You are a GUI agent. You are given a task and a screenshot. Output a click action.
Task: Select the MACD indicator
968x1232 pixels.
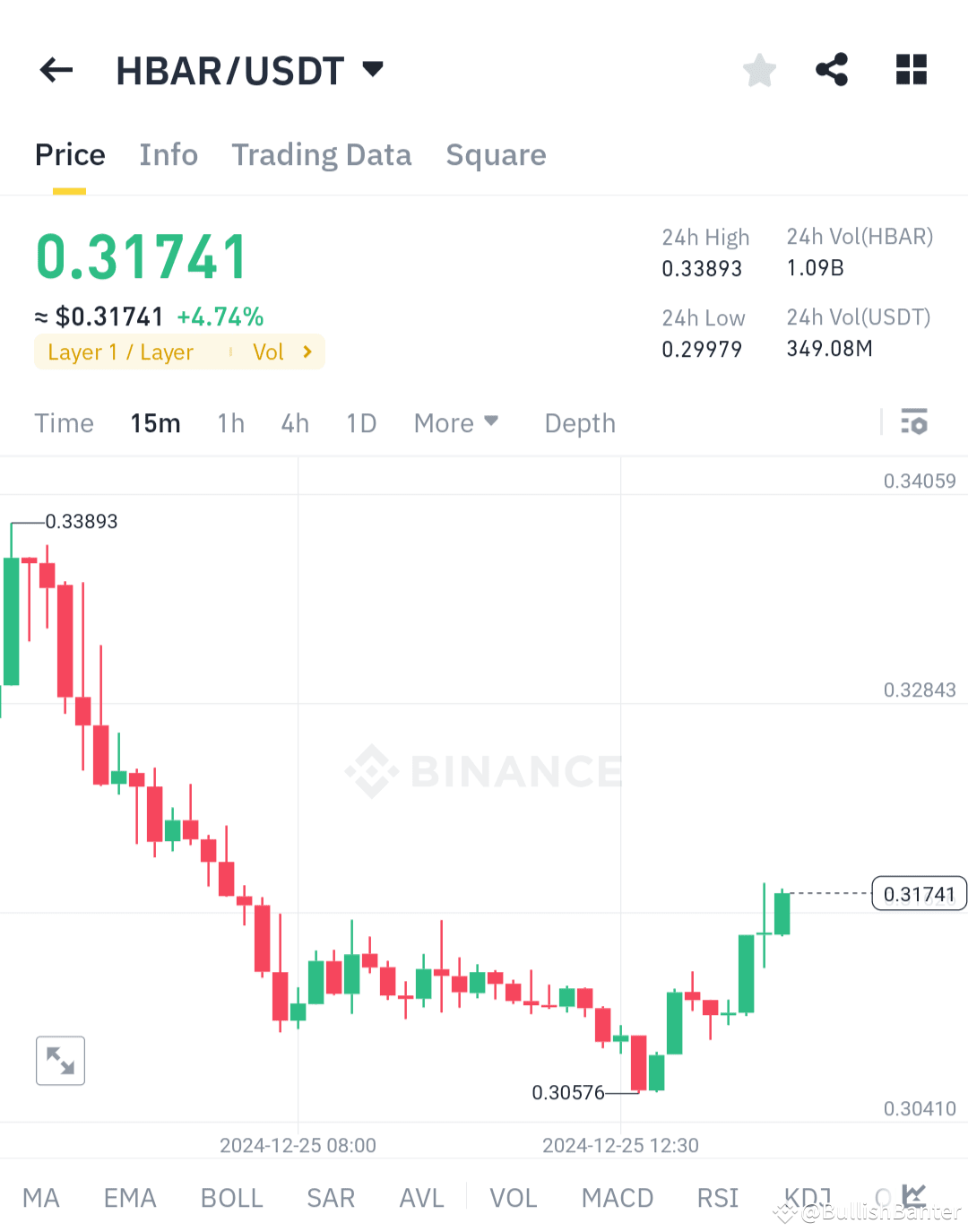617,1198
